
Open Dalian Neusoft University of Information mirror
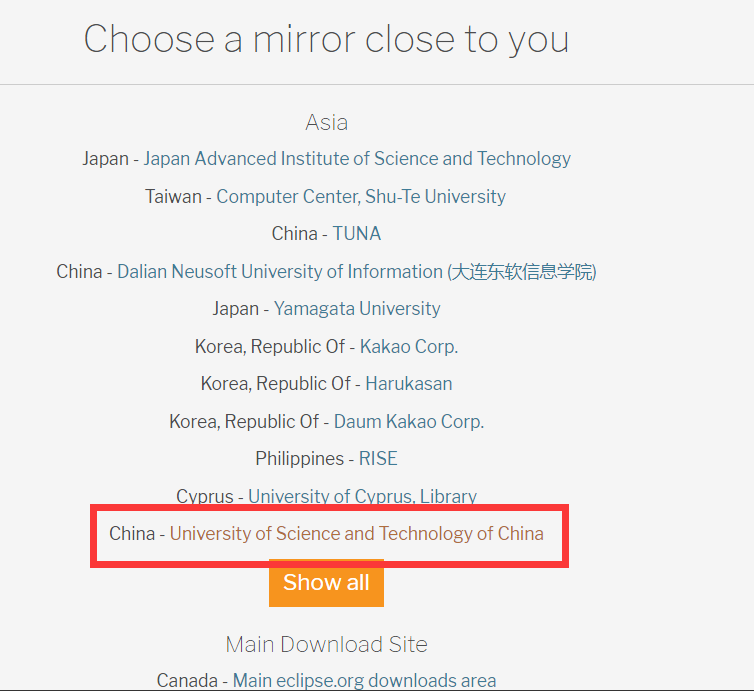pyautogui.click(x=357, y=272)
